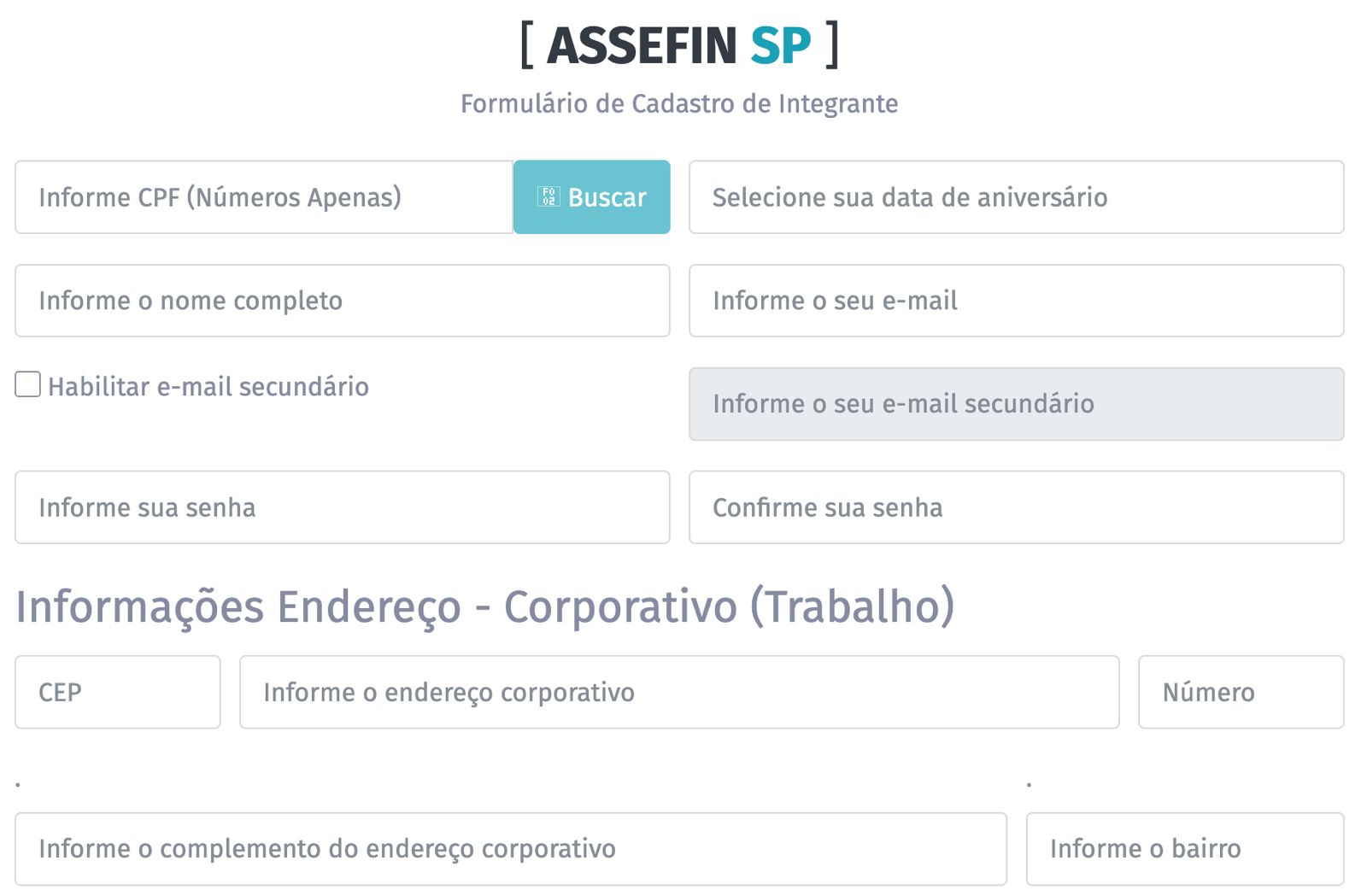
Task: Click the ASSEFIN SP logo
Action: (679, 45)
